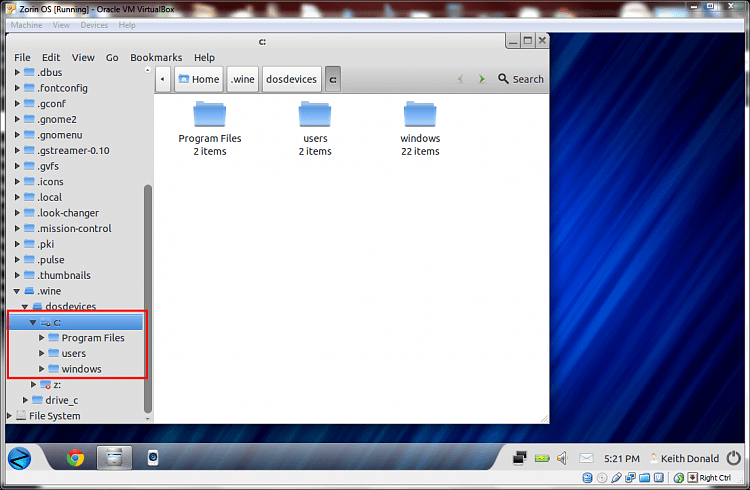
Task: Open VirtualBox Machine menu
Action: click(26, 25)
